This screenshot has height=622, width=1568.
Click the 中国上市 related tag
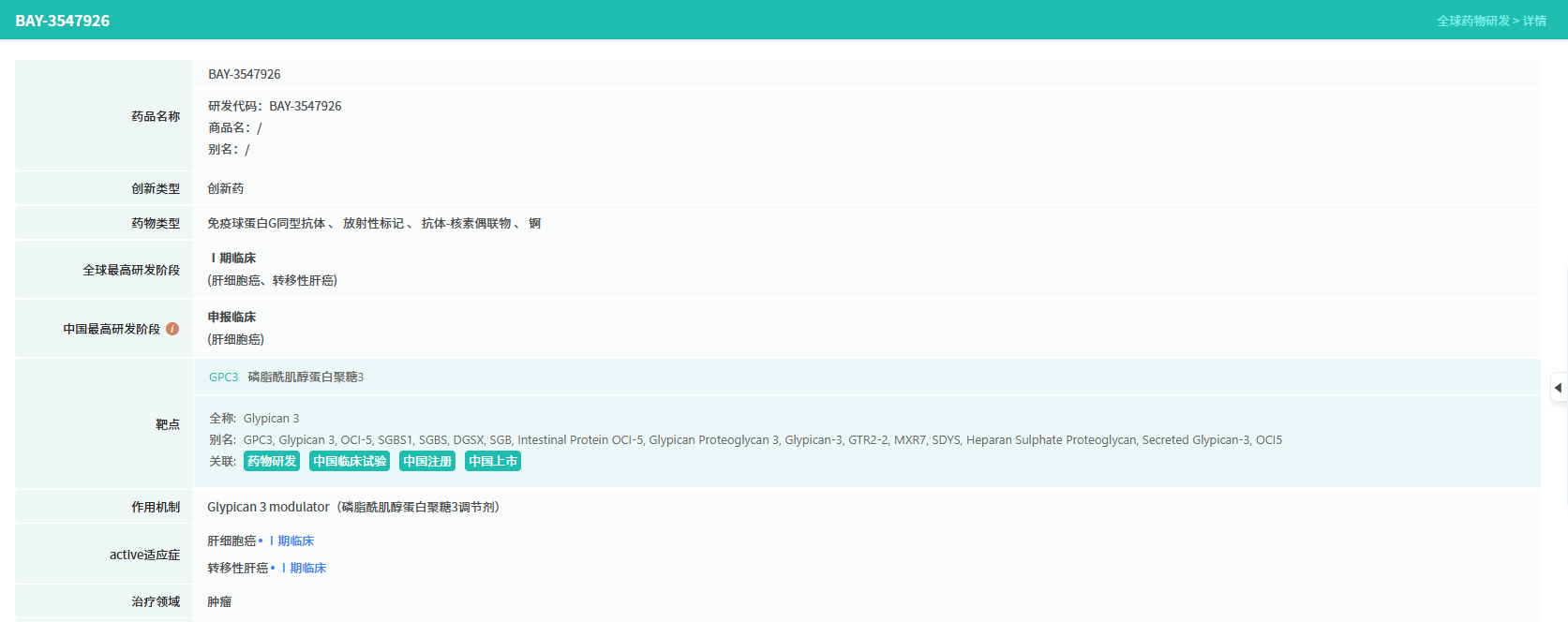pos(493,461)
